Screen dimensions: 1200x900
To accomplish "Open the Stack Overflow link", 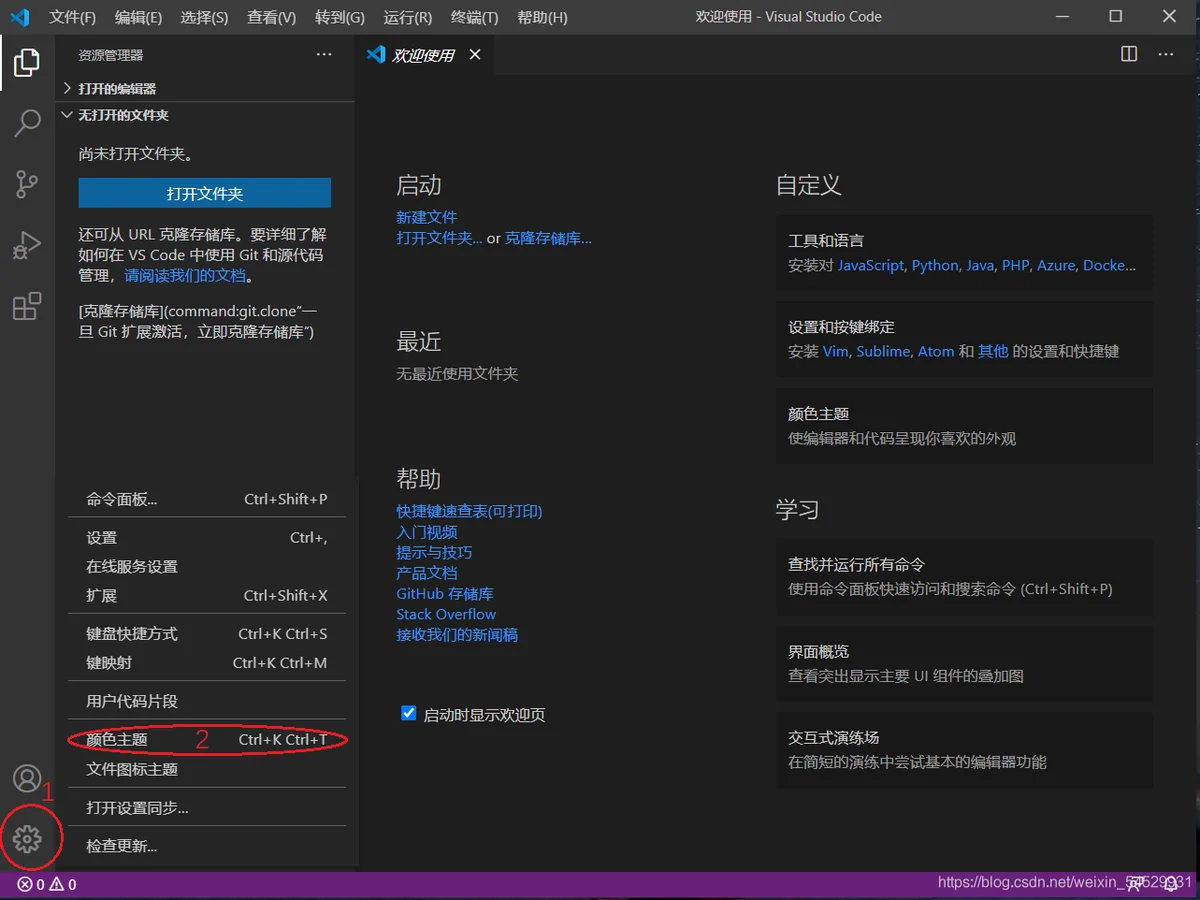I will (x=446, y=614).
